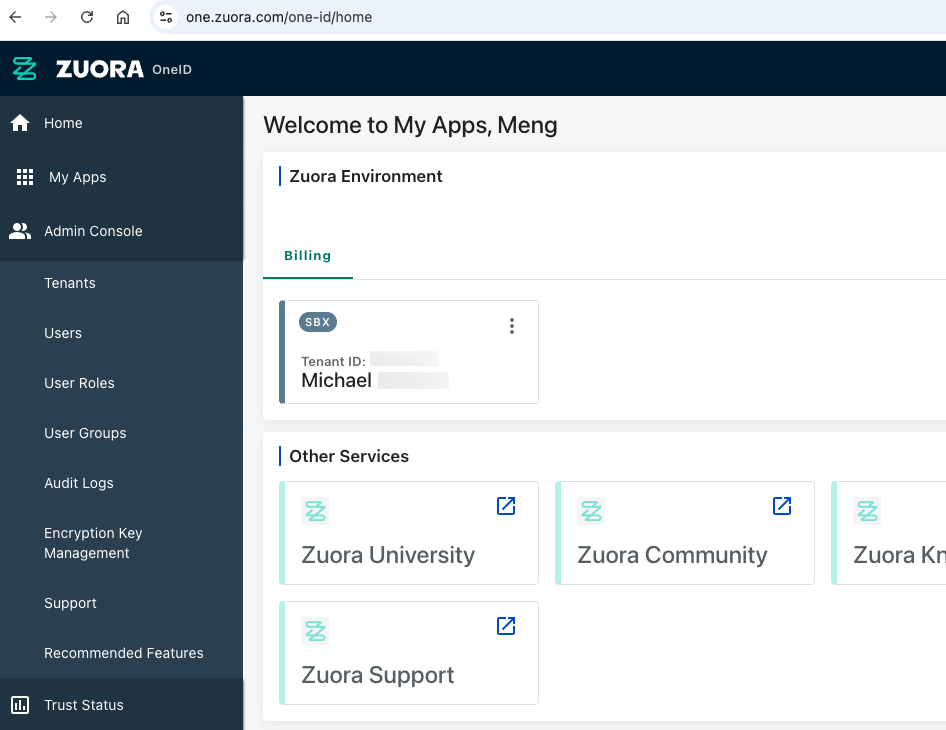The width and height of the screenshot is (946, 730).
Task: Open three-dot menu on SBX tenant card
Action: pos(512,326)
